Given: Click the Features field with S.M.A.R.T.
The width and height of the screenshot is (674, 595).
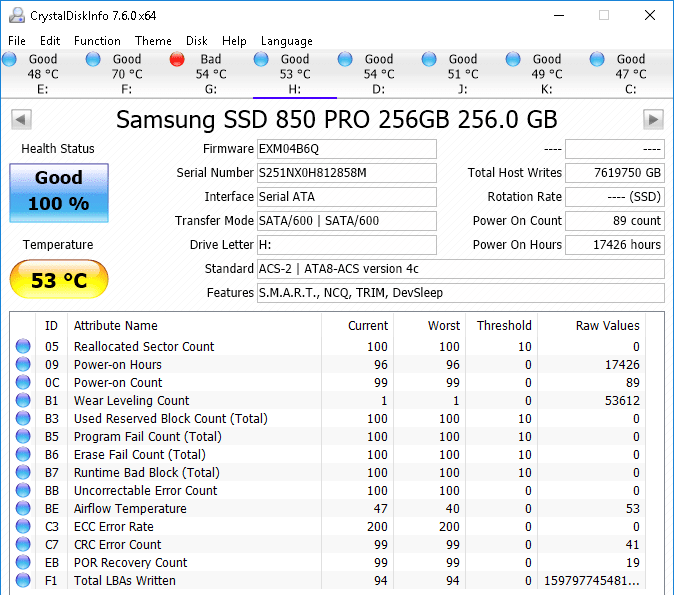Looking at the screenshot, I should (x=461, y=293).
